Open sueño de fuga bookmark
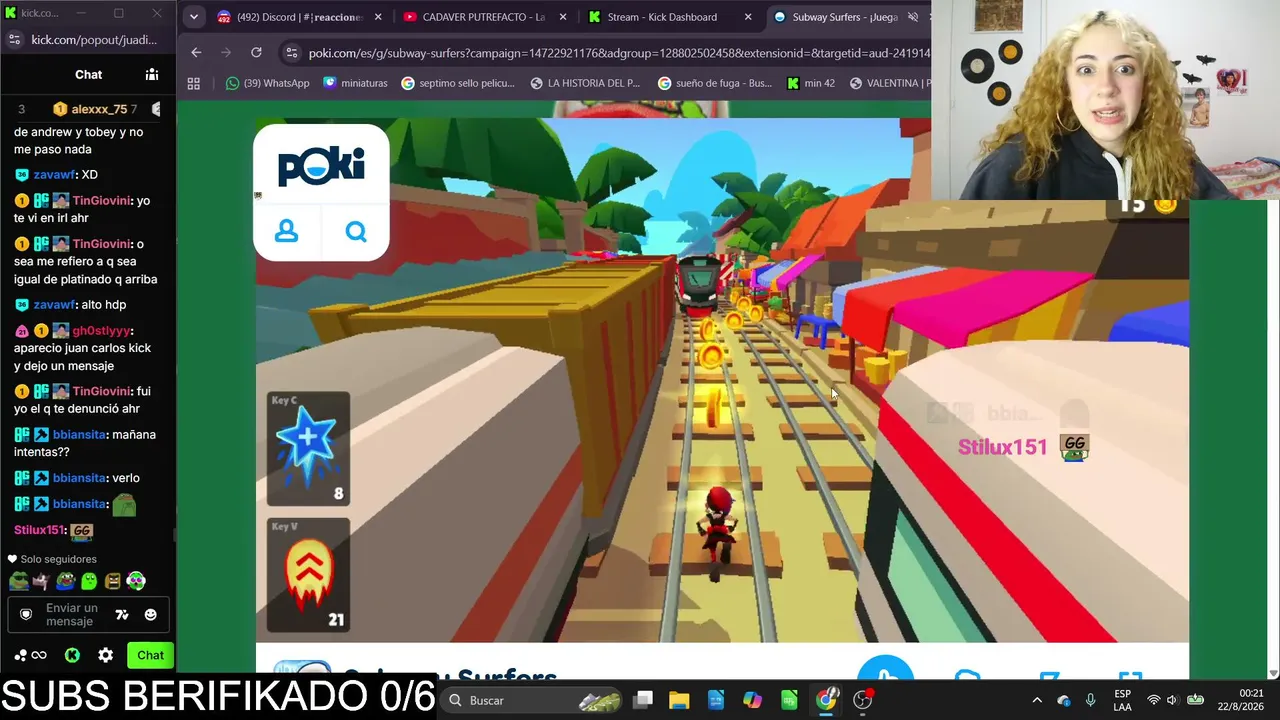This screenshot has width=1280, height=720. (714, 83)
